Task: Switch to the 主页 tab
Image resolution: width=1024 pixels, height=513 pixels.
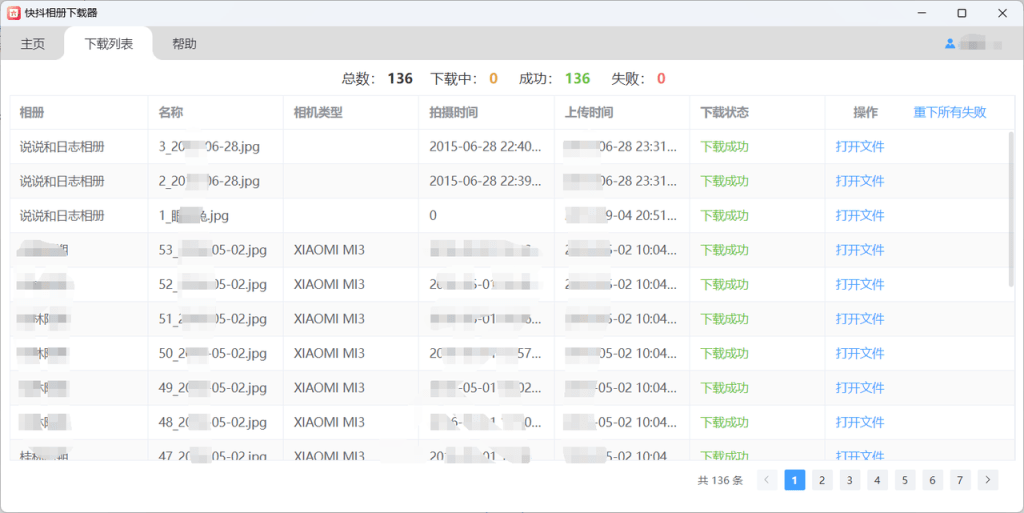Action: click(33, 44)
